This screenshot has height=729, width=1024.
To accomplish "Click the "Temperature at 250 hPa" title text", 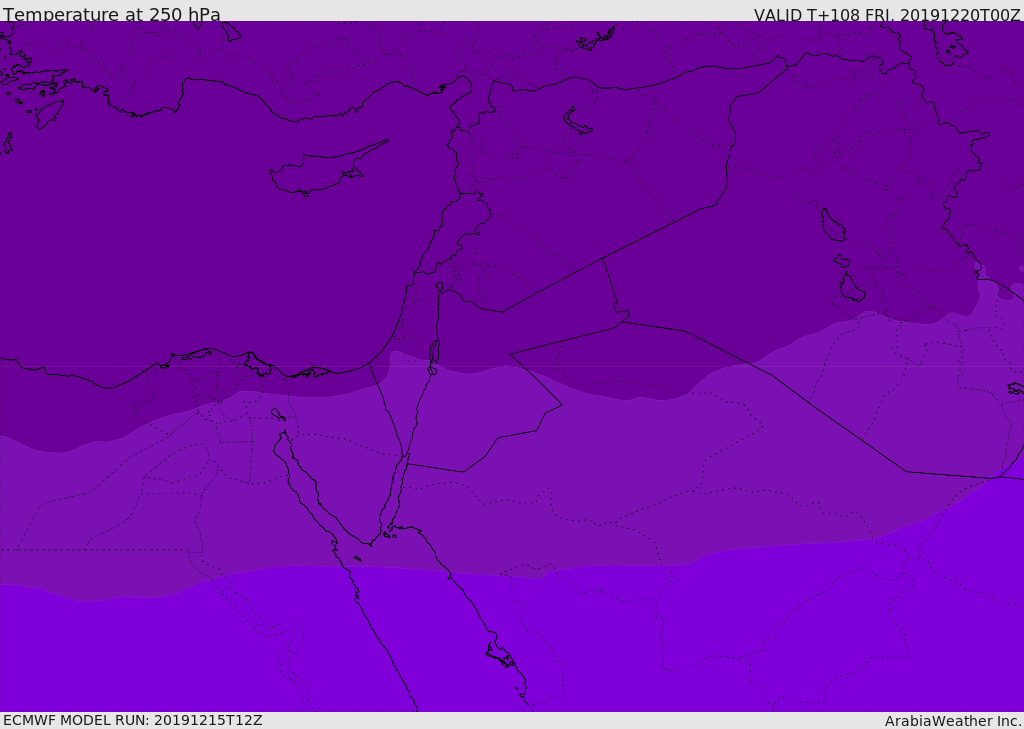I will tap(112, 14).
